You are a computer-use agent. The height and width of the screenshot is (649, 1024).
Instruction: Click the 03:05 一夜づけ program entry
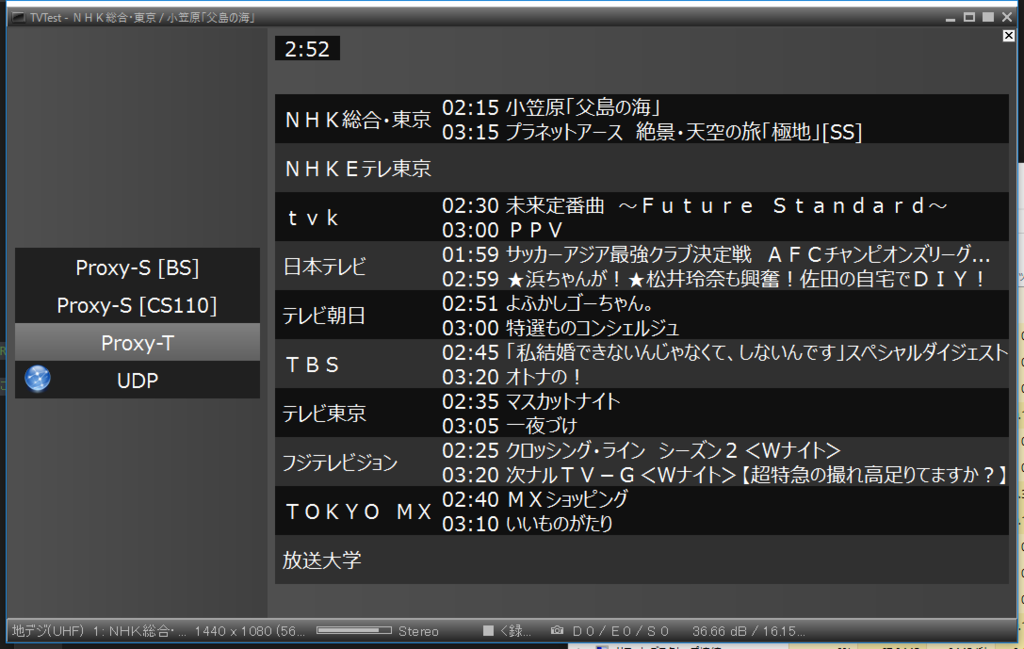(509, 426)
